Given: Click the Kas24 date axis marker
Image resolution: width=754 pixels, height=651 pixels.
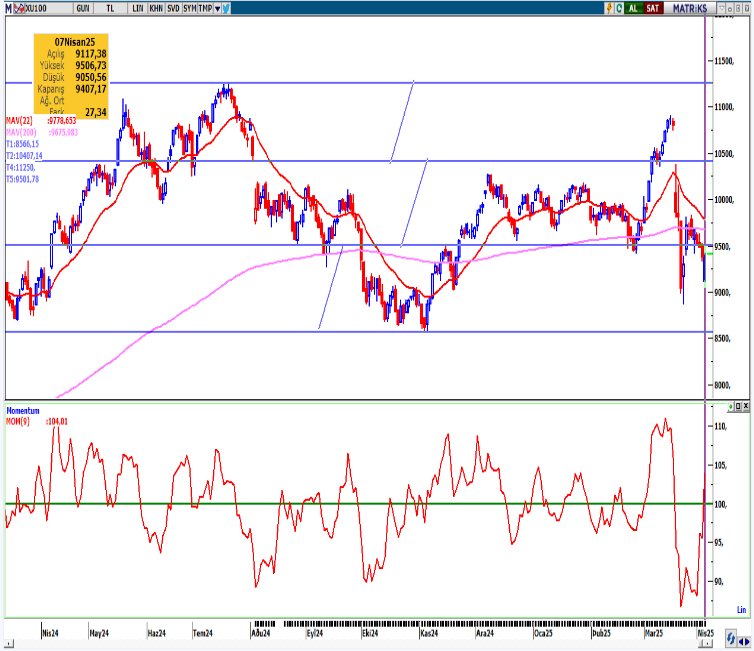Looking at the screenshot, I should click(x=429, y=633).
